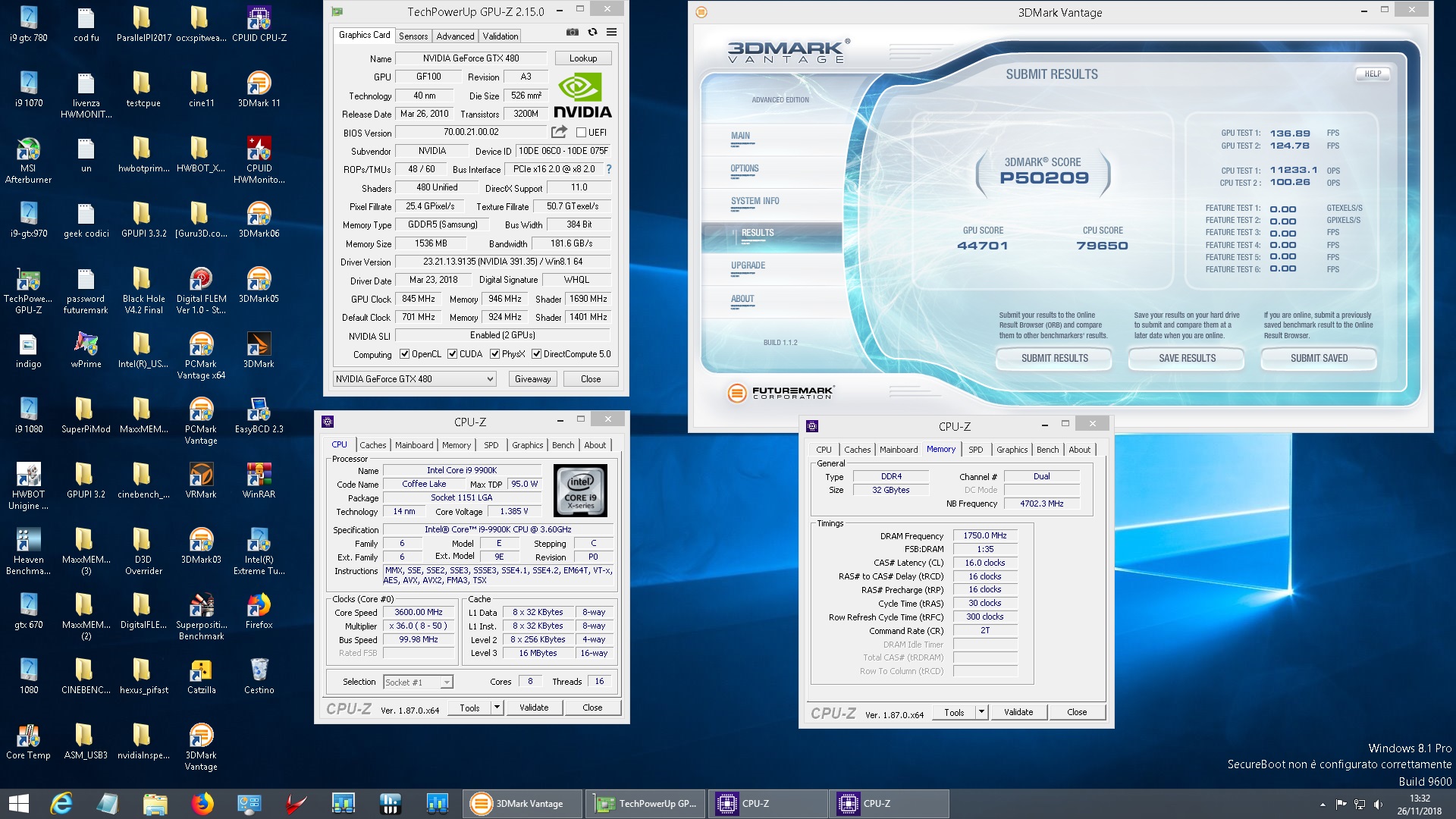This screenshot has height=819, width=1456.
Task: Click the NB Frequency value 4702.3 MHz
Action: [x=1041, y=504]
